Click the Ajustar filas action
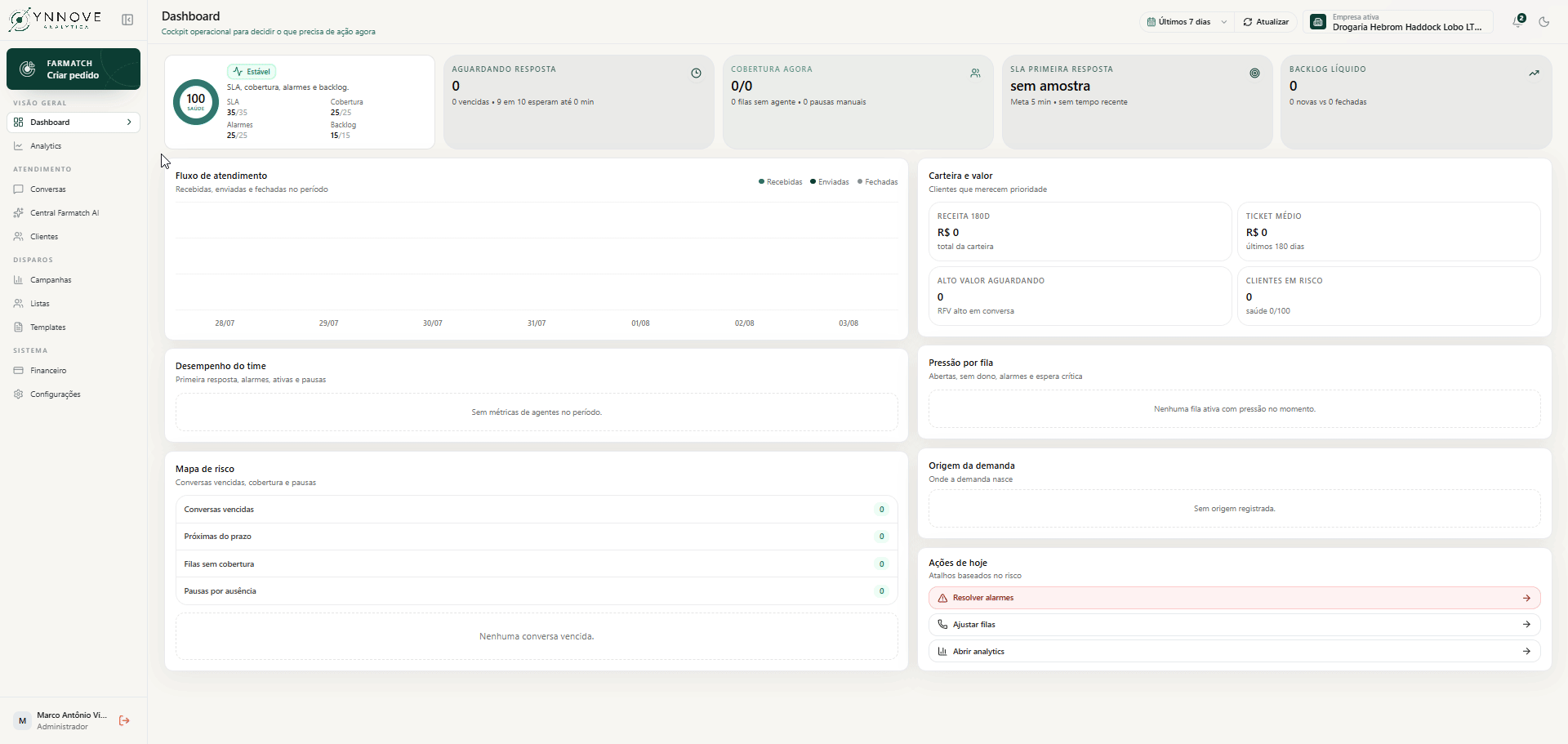 pos(1235,625)
